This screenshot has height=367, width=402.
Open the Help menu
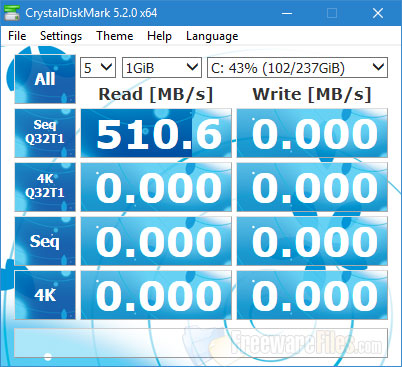tap(159, 36)
